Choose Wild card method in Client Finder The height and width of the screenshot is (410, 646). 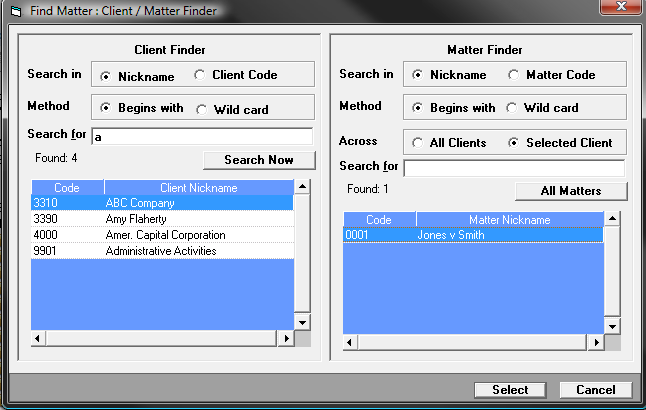[201, 109]
